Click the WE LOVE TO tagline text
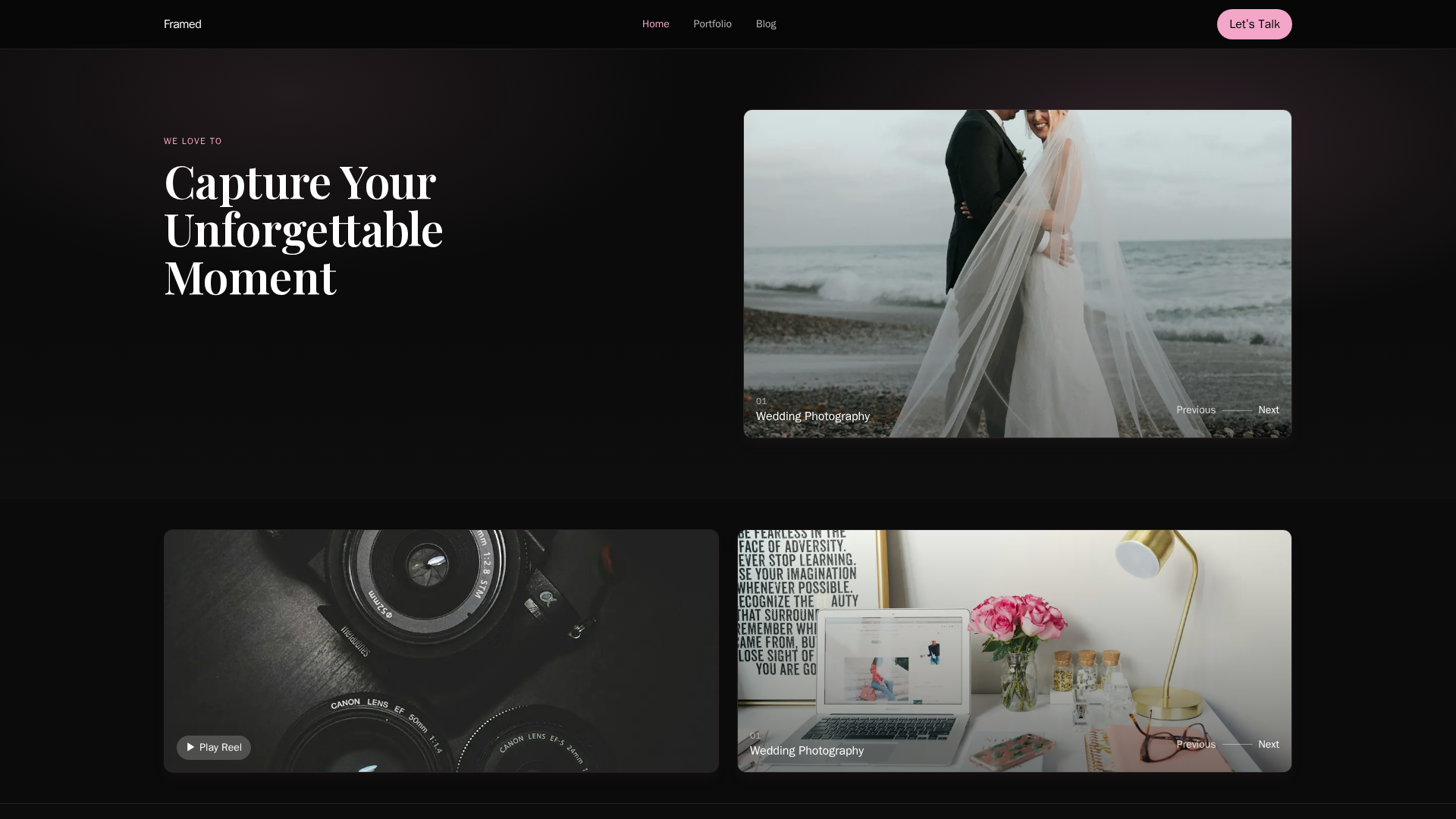 point(193,141)
